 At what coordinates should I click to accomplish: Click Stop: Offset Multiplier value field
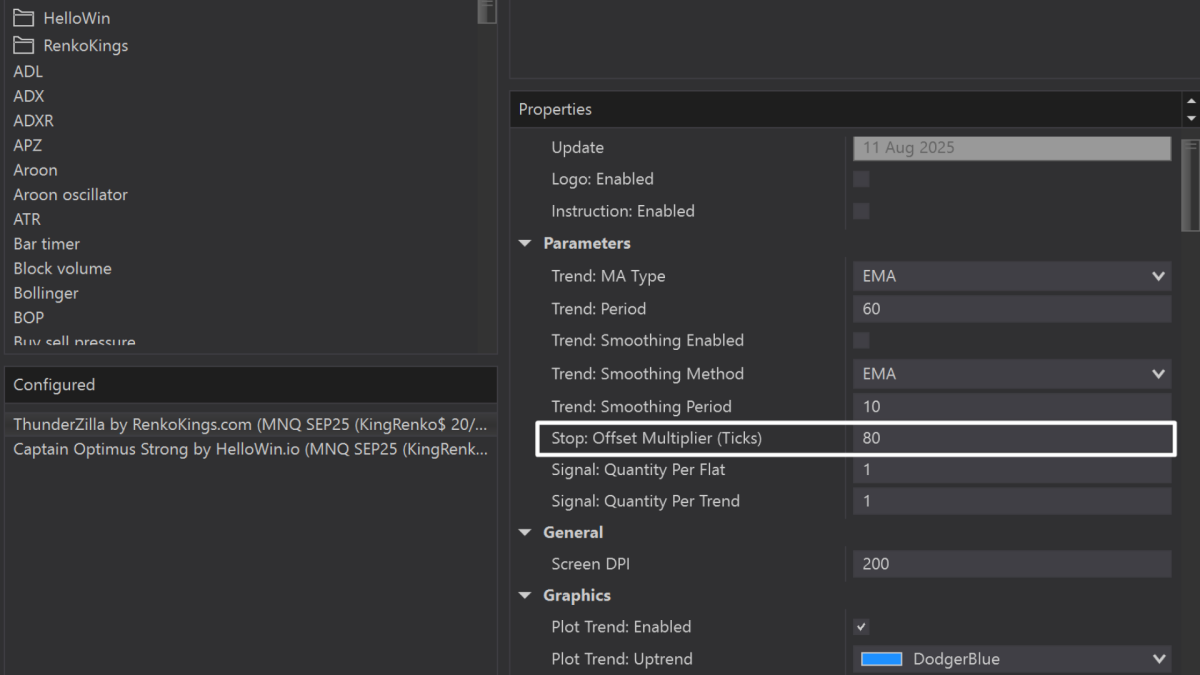click(1010, 438)
